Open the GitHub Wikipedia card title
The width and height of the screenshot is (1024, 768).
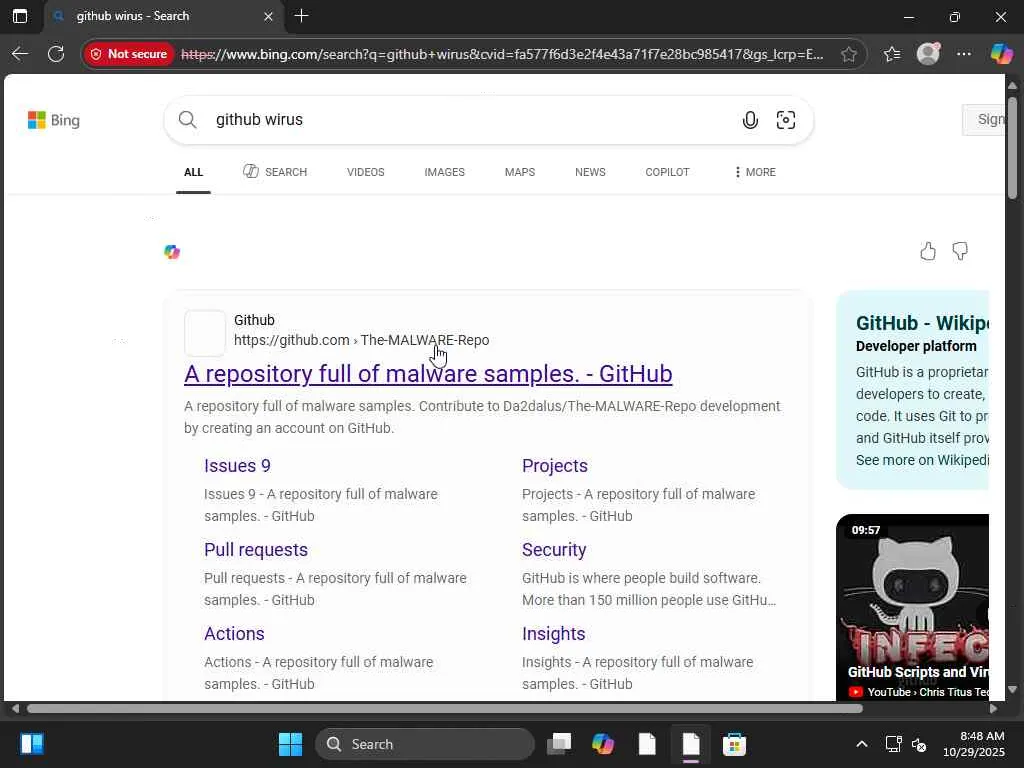click(922, 323)
